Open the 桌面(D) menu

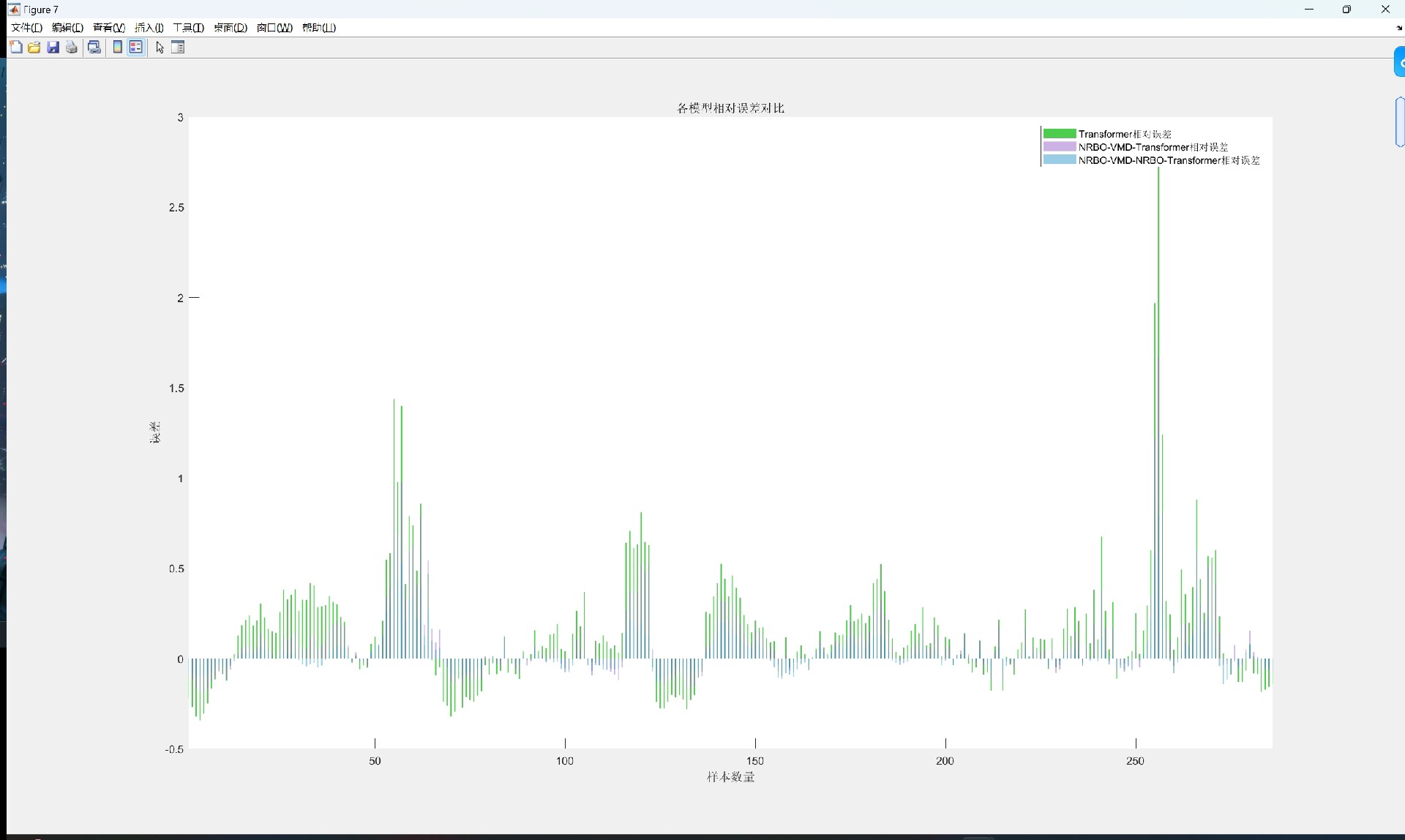tap(231, 28)
